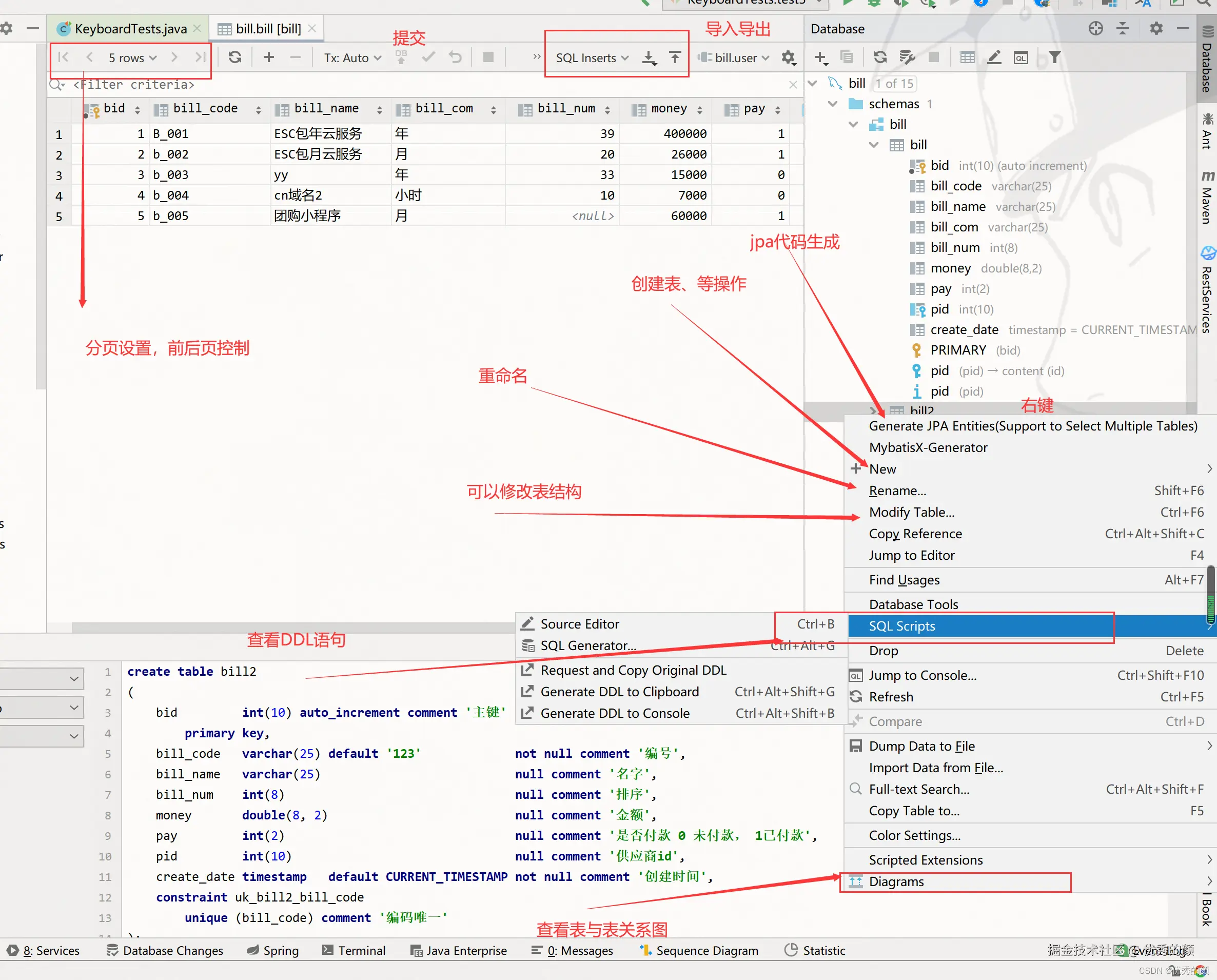
Task: Switch to the KeyboardTests.java tab
Action: [x=130, y=29]
